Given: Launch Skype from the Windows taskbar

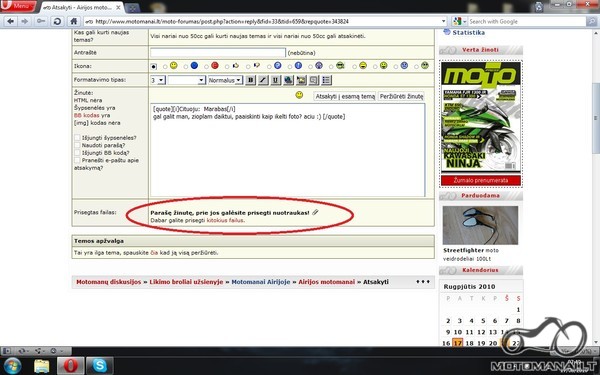Looking at the screenshot, I should pos(99,365).
